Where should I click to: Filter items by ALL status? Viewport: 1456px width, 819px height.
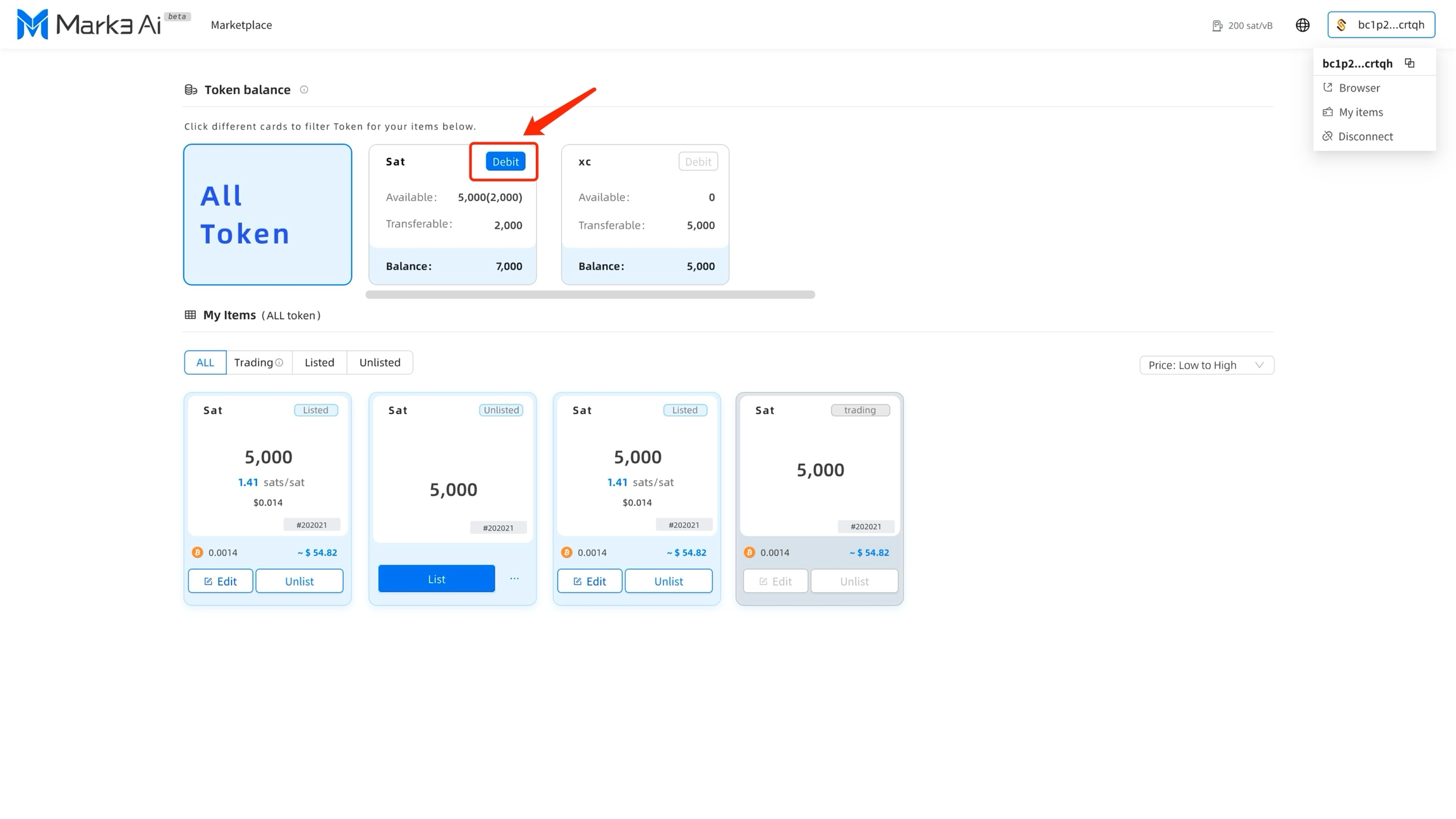click(x=205, y=363)
